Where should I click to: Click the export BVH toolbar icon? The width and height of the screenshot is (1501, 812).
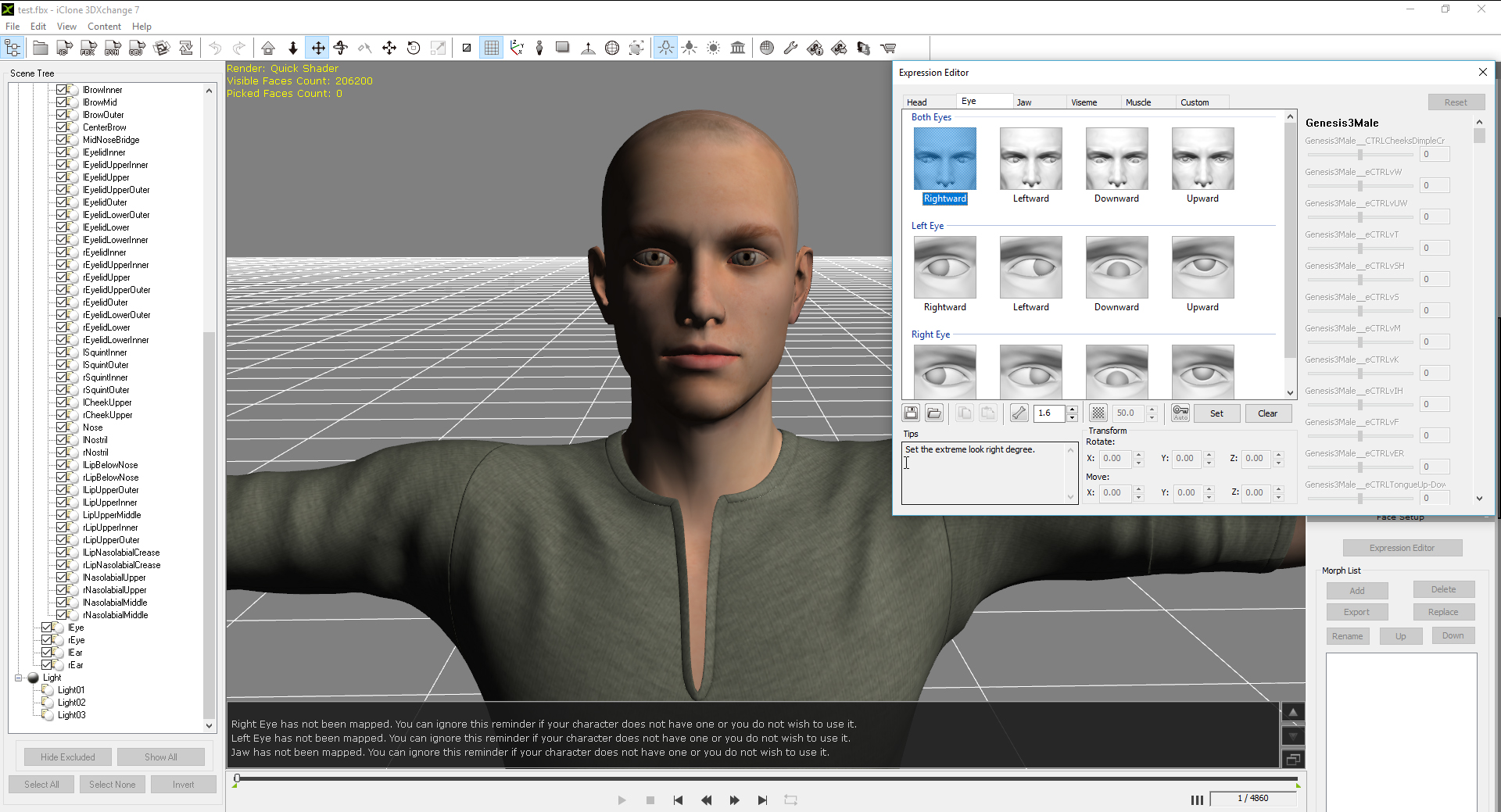click(x=113, y=48)
